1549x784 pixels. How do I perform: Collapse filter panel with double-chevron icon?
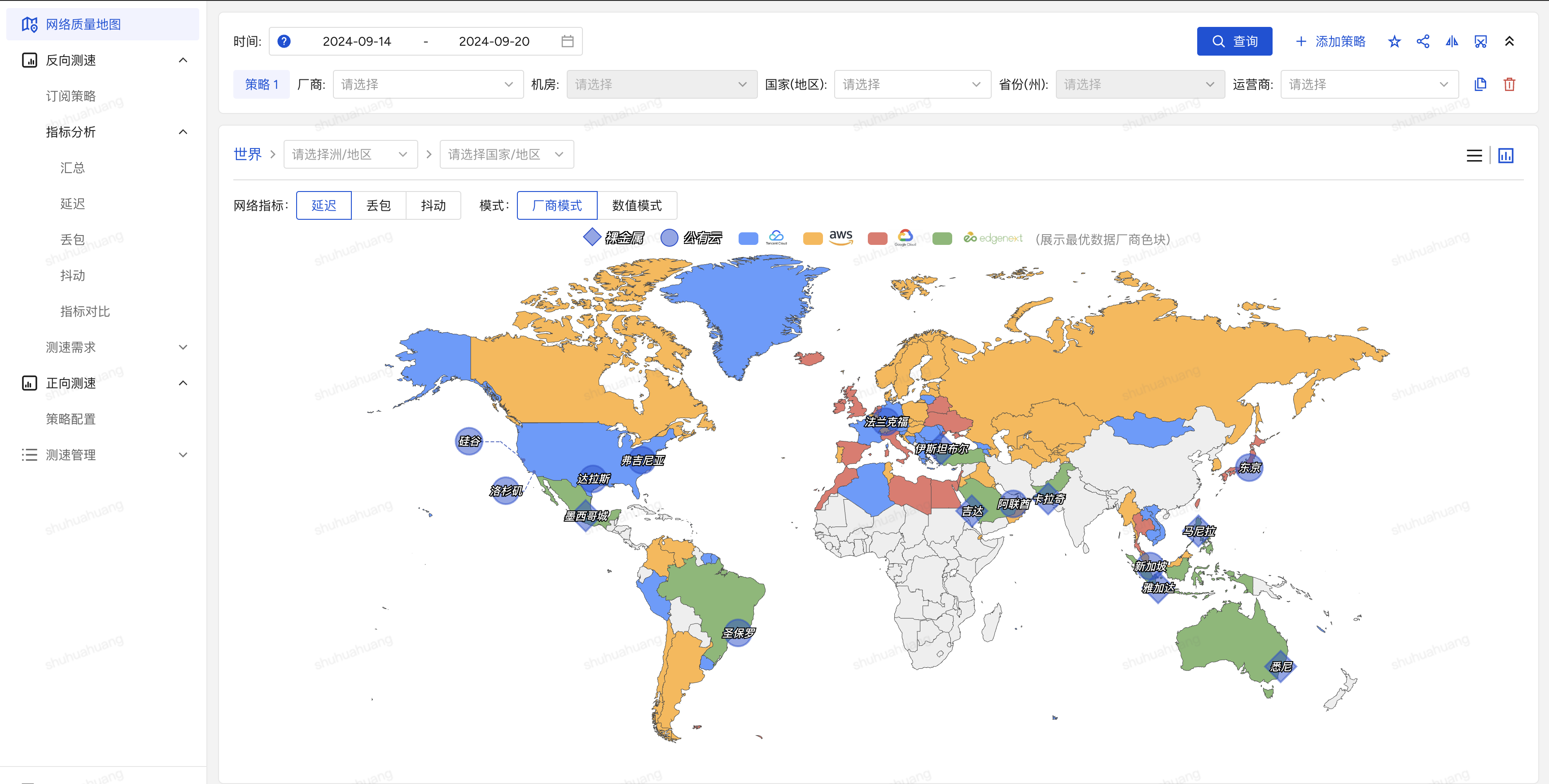pyautogui.click(x=1510, y=41)
